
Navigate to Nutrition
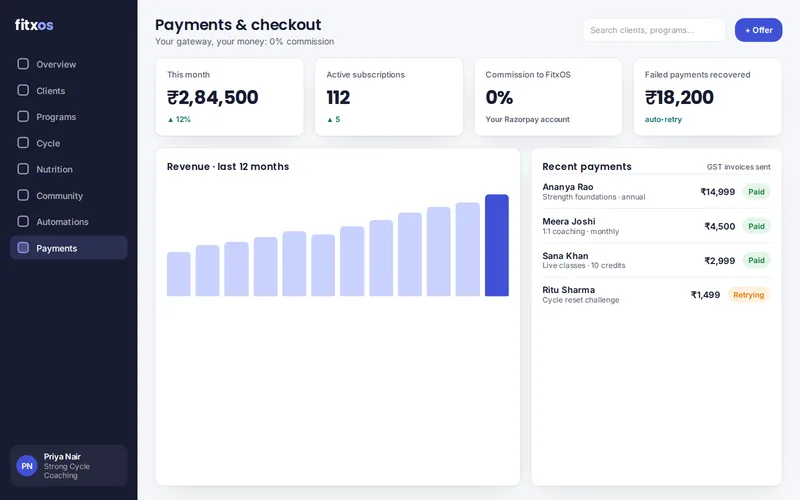pyautogui.click(x=68, y=169)
